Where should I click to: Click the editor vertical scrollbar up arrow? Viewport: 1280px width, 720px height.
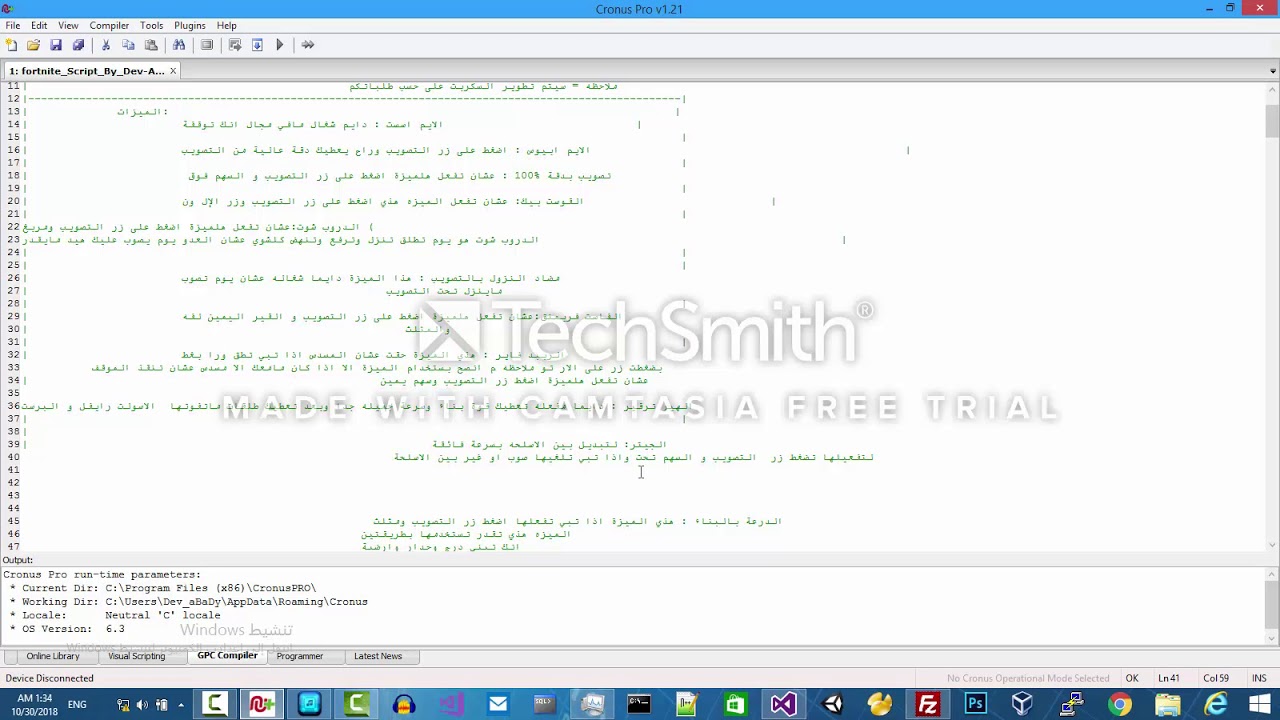click(1272, 91)
